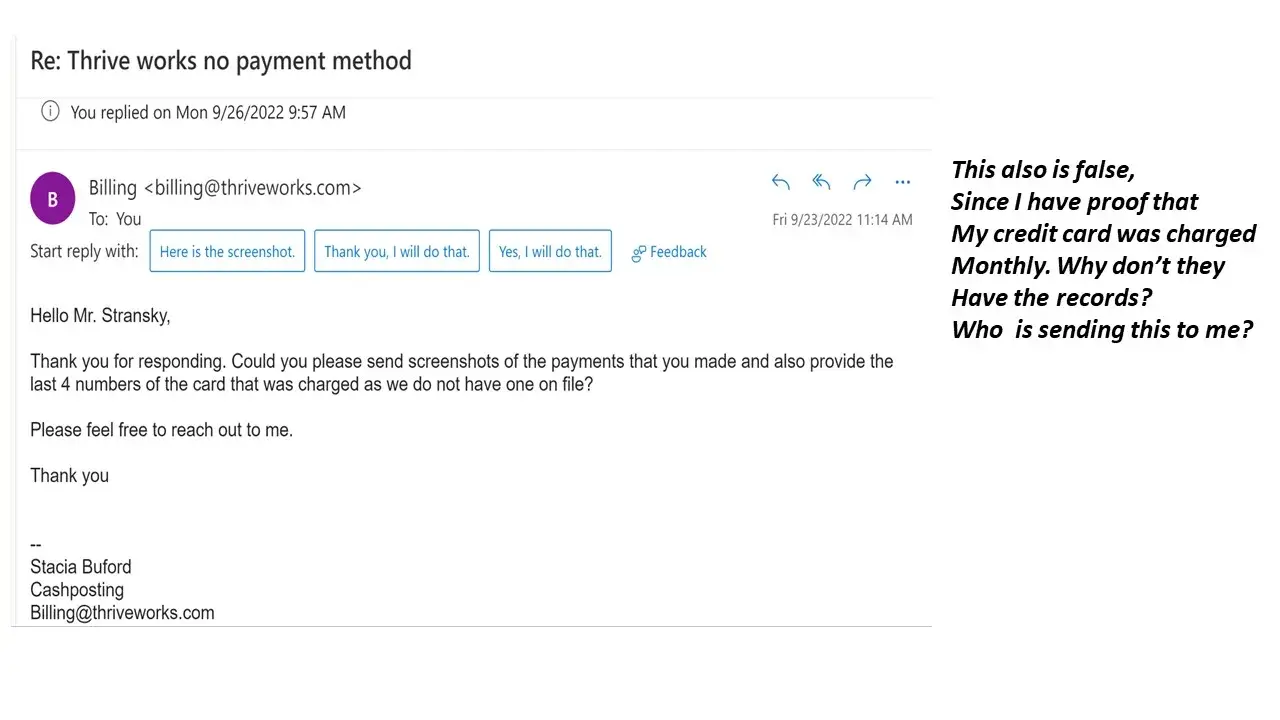Click the signature name 'Stacia Buford'

pos(81,567)
